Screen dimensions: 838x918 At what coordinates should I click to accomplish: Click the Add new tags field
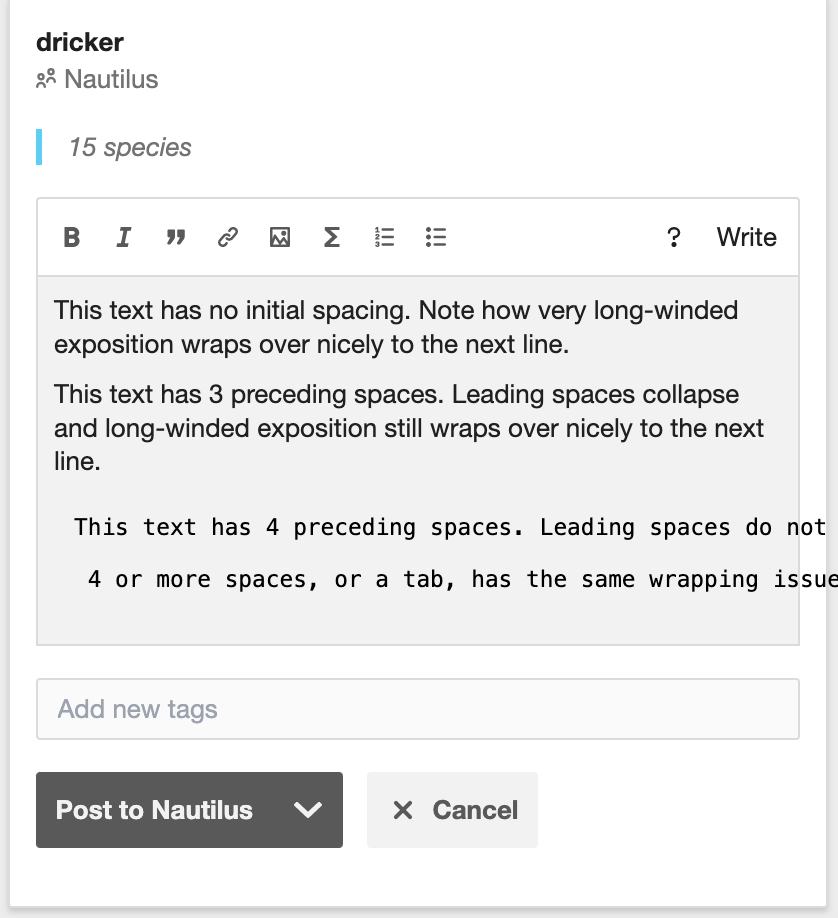pyautogui.click(x=417, y=709)
